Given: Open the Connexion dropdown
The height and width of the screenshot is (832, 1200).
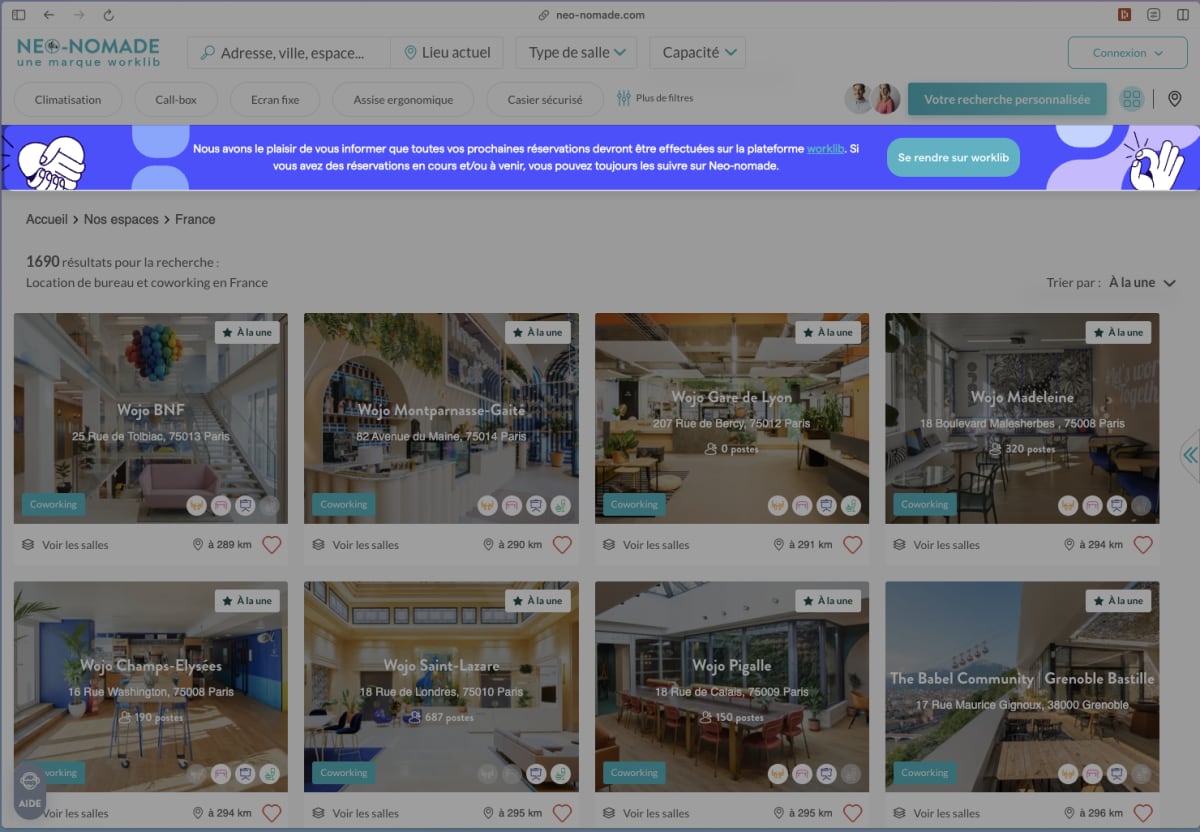Looking at the screenshot, I should [x=1127, y=53].
